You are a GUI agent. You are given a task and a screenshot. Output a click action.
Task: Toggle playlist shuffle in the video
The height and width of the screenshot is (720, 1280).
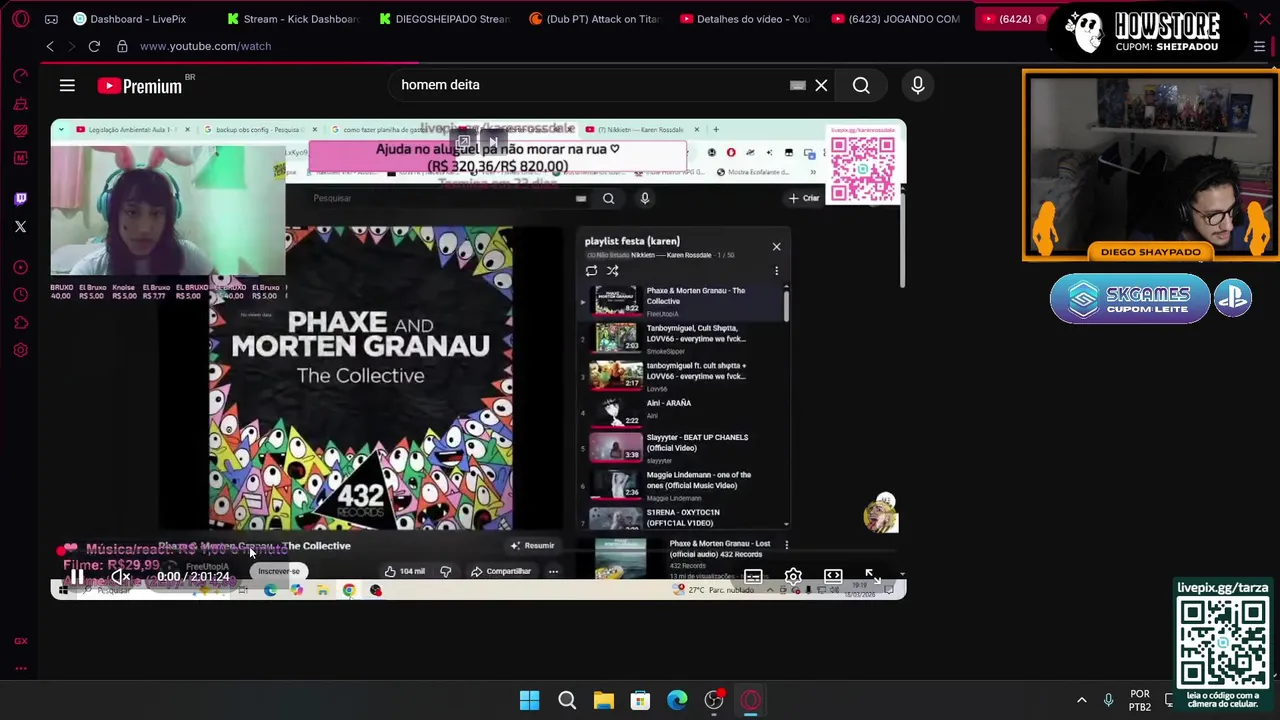[612, 271]
